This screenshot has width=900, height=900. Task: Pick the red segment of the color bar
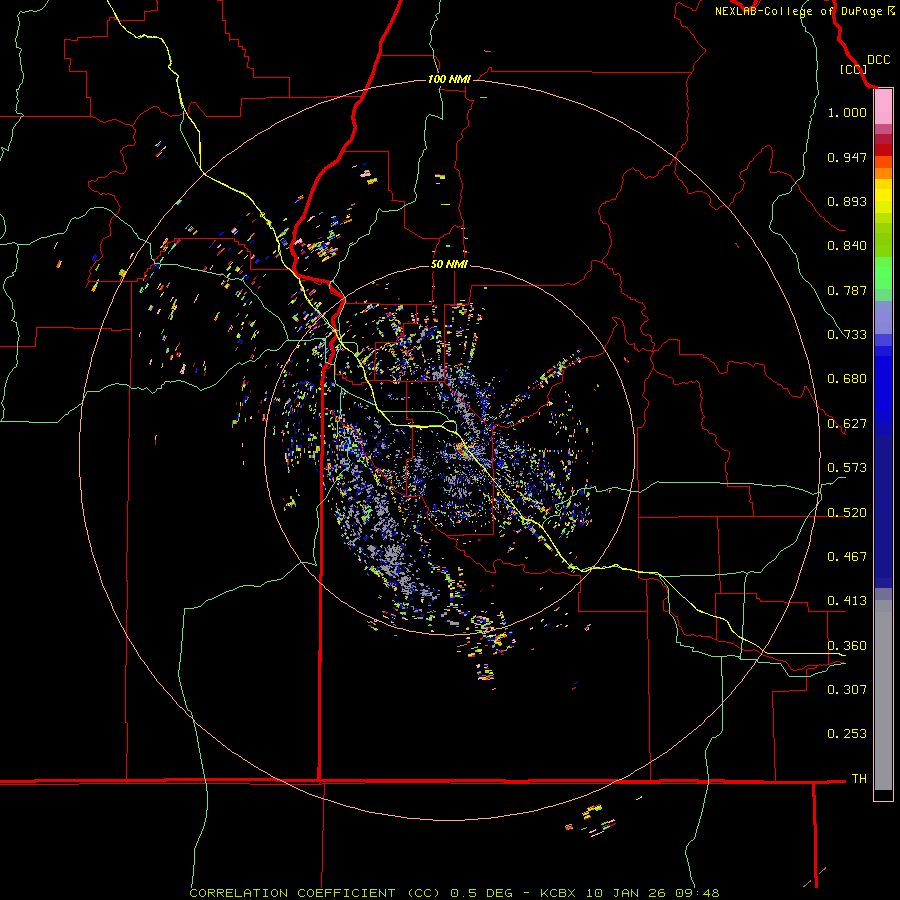point(883,150)
